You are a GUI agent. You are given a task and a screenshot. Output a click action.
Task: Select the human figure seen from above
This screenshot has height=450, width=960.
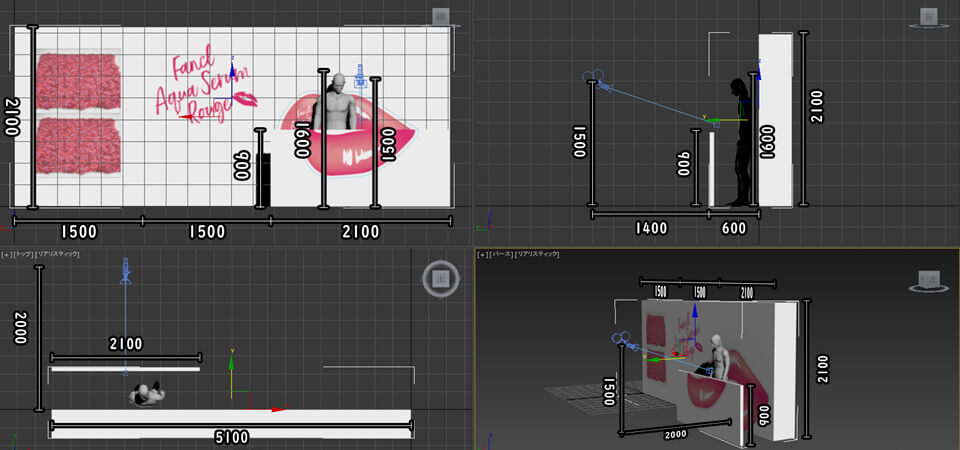pos(146,395)
